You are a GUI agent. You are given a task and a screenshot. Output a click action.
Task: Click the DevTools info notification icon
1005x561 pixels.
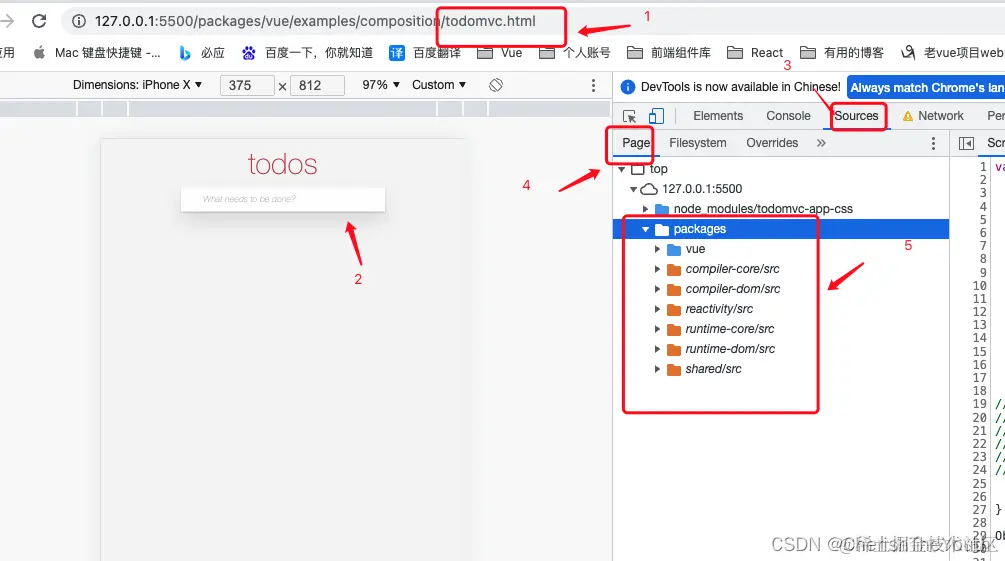point(627,87)
